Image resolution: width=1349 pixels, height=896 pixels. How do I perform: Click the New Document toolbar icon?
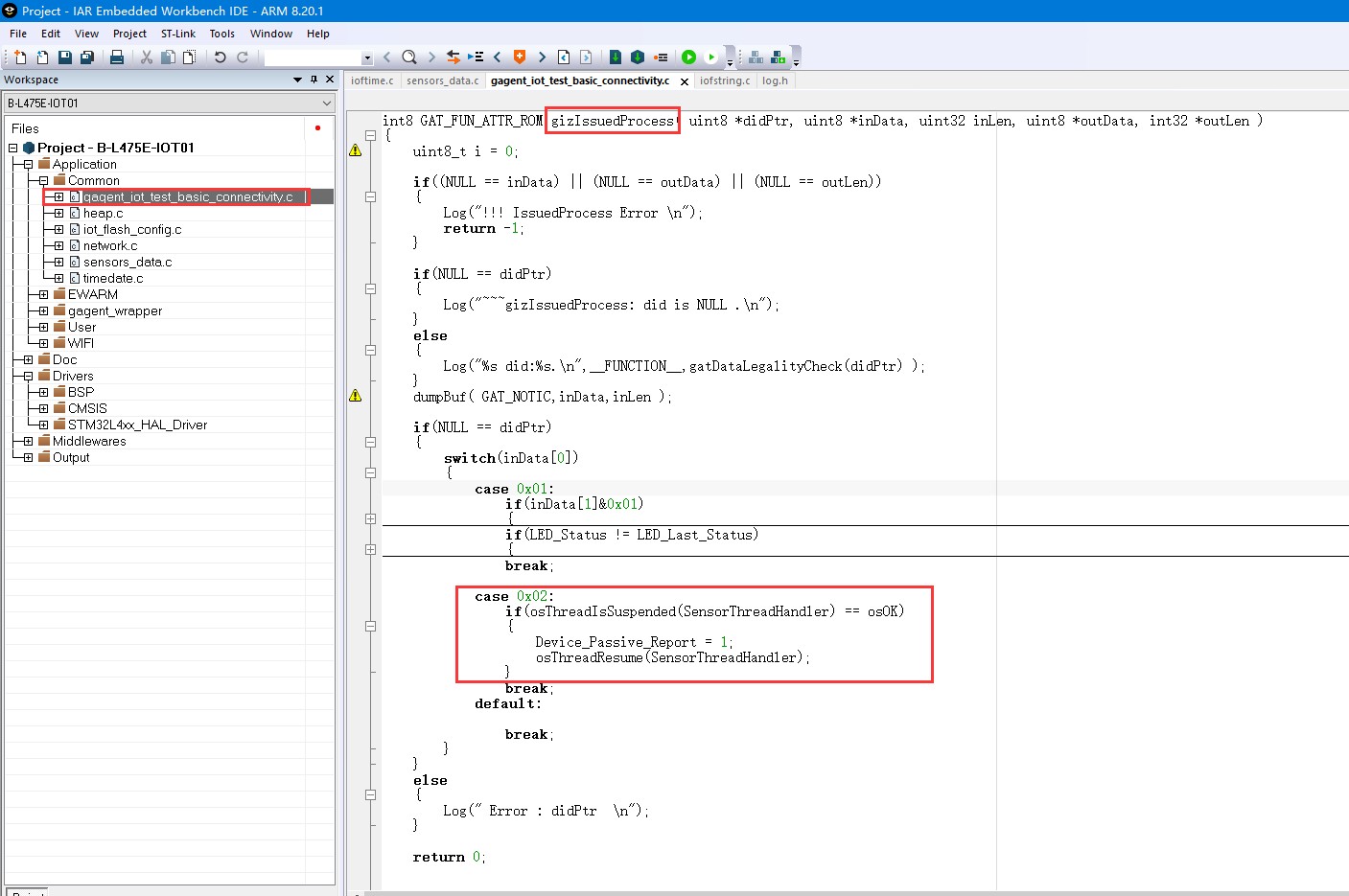pos(20,57)
